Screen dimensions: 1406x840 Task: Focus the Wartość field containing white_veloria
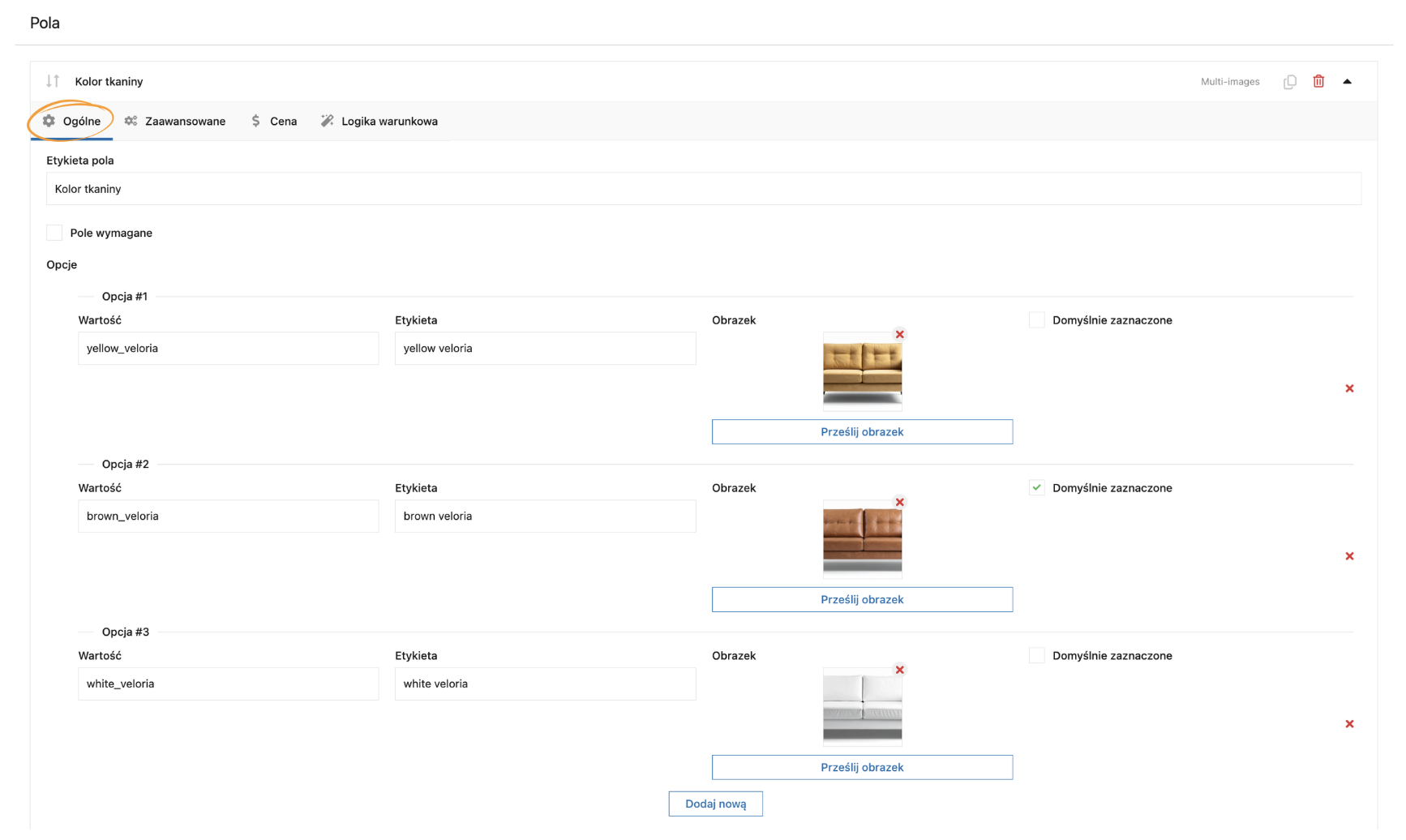click(x=228, y=684)
